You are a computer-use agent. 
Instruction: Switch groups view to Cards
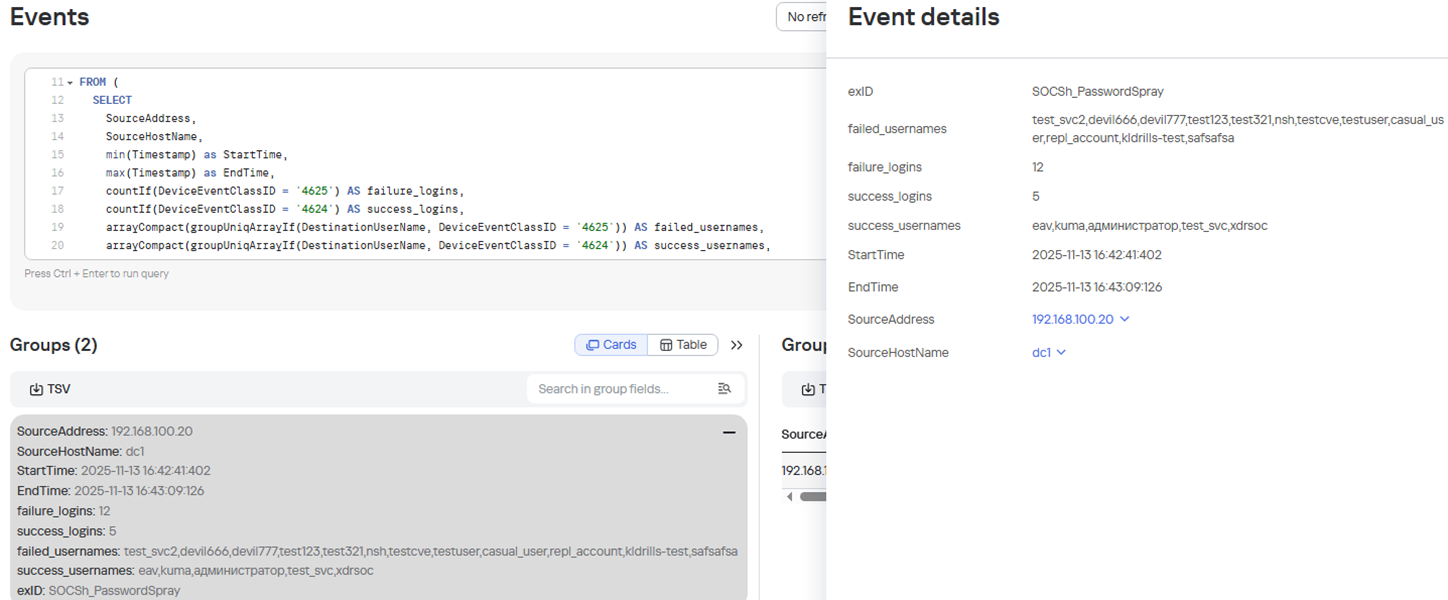(x=611, y=345)
